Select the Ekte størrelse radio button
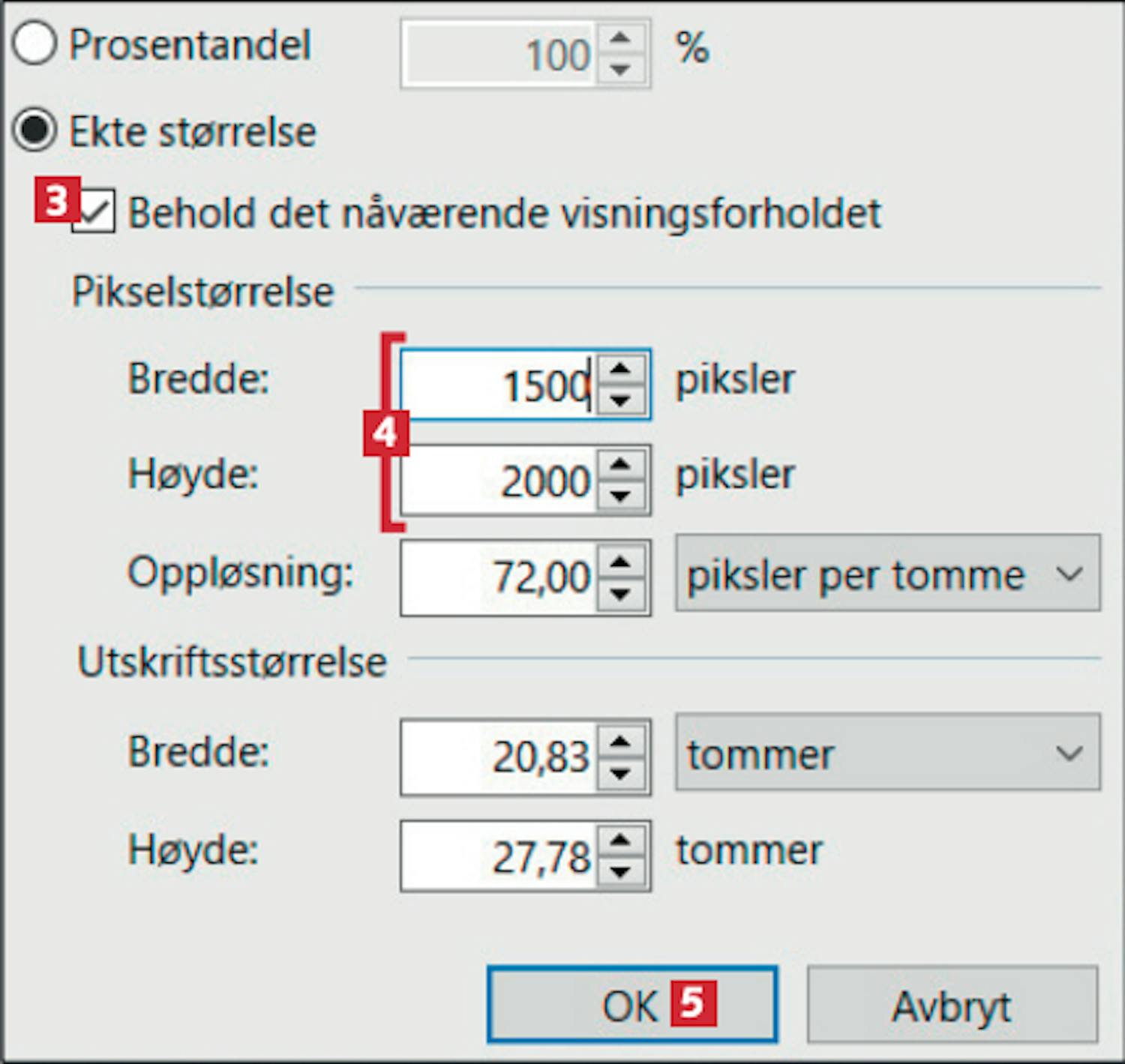This screenshot has width=1125, height=1064. click(x=34, y=130)
